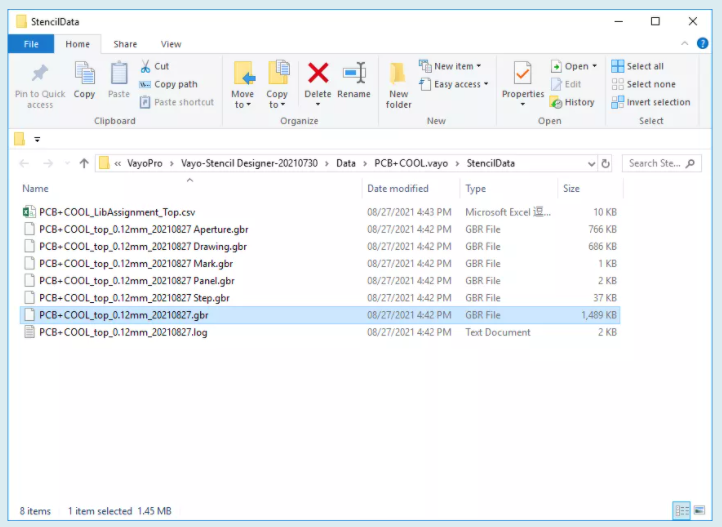The height and width of the screenshot is (527, 722).
Task: Navigate to Data folder in breadcrumb
Action: tap(346, 163)
